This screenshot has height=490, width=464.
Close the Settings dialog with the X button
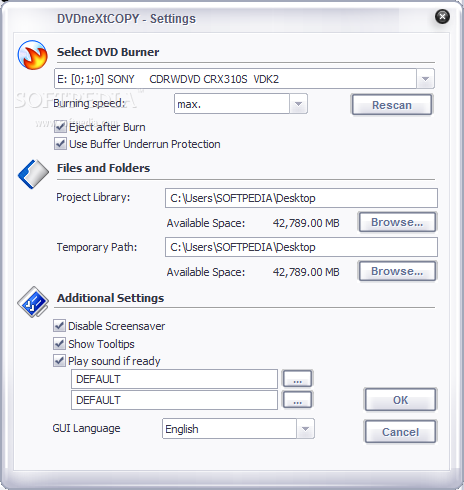tap(442, 16)
